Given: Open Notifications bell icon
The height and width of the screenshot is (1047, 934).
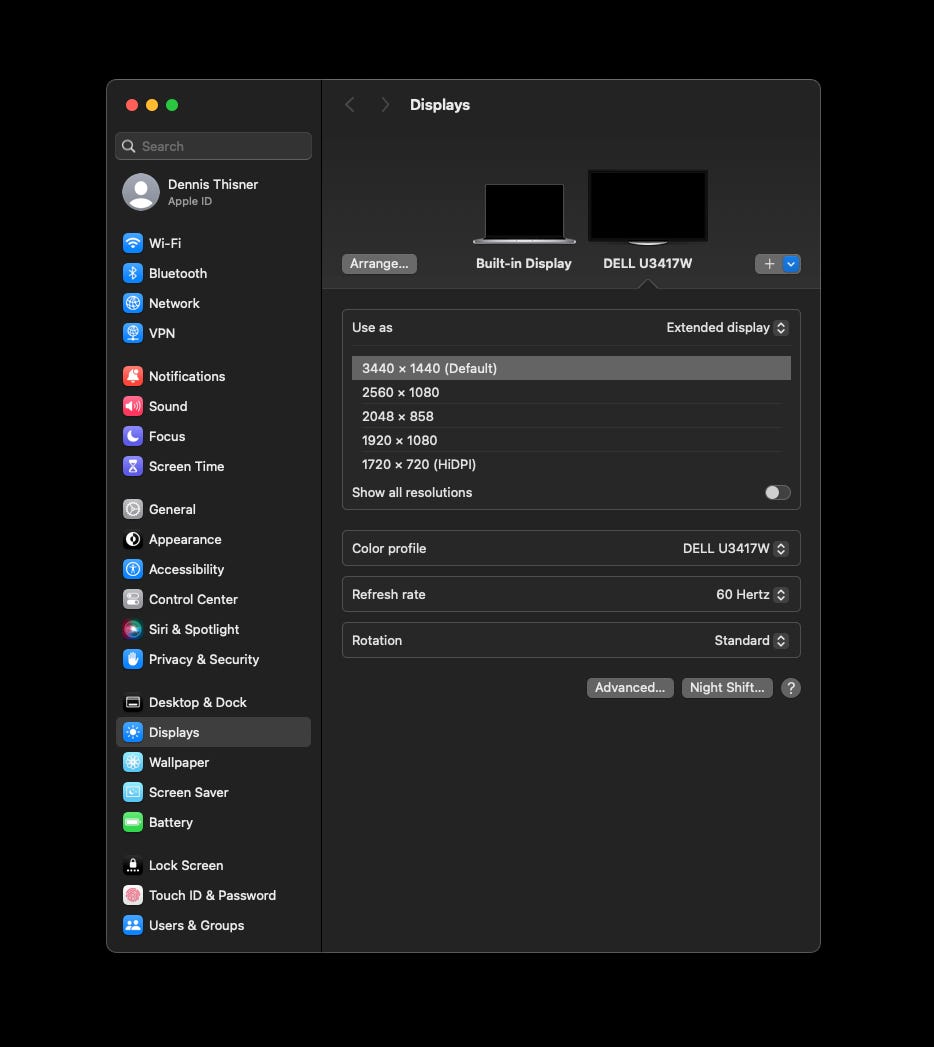Looking at the screenshot, I should [x=133, y=376].
